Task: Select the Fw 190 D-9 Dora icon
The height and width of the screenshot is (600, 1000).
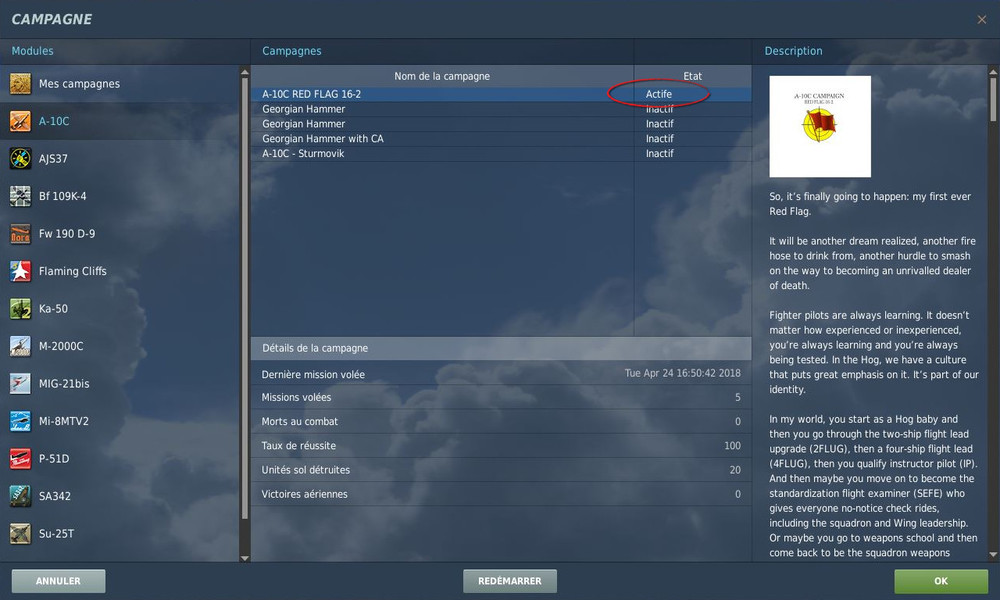Action: (x=20, y=234)
